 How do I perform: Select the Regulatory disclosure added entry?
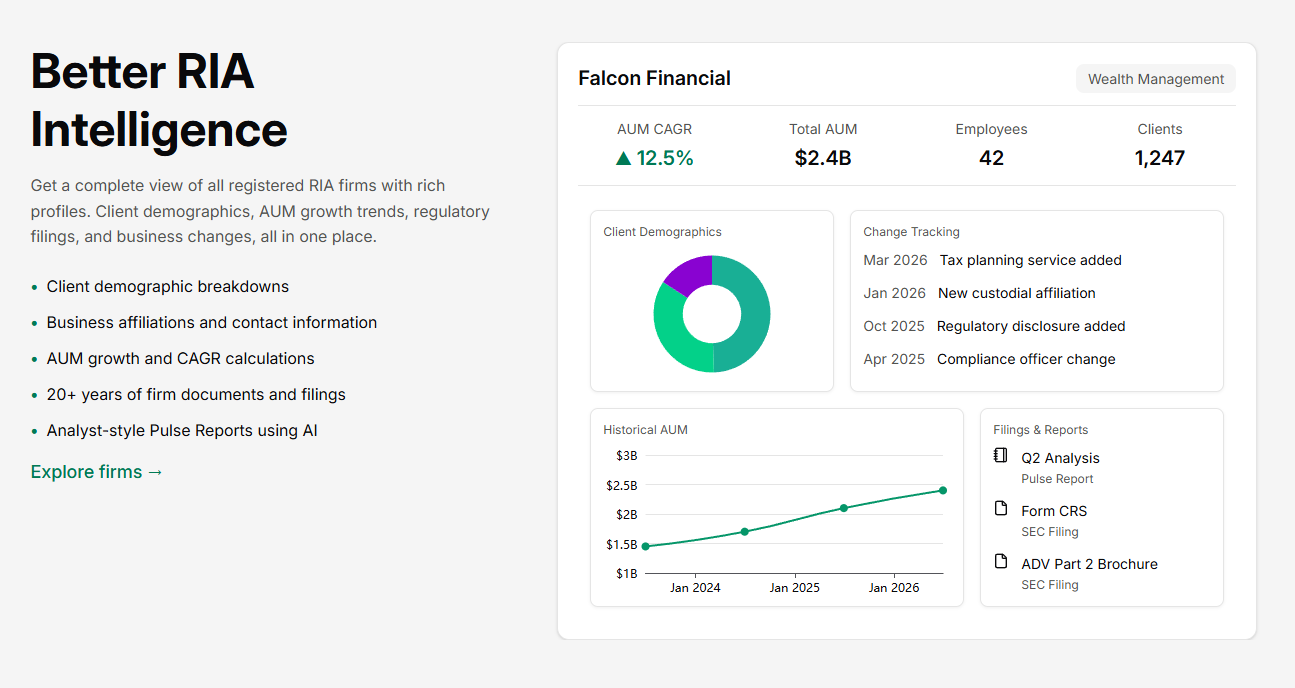[x=1030, y=326]
